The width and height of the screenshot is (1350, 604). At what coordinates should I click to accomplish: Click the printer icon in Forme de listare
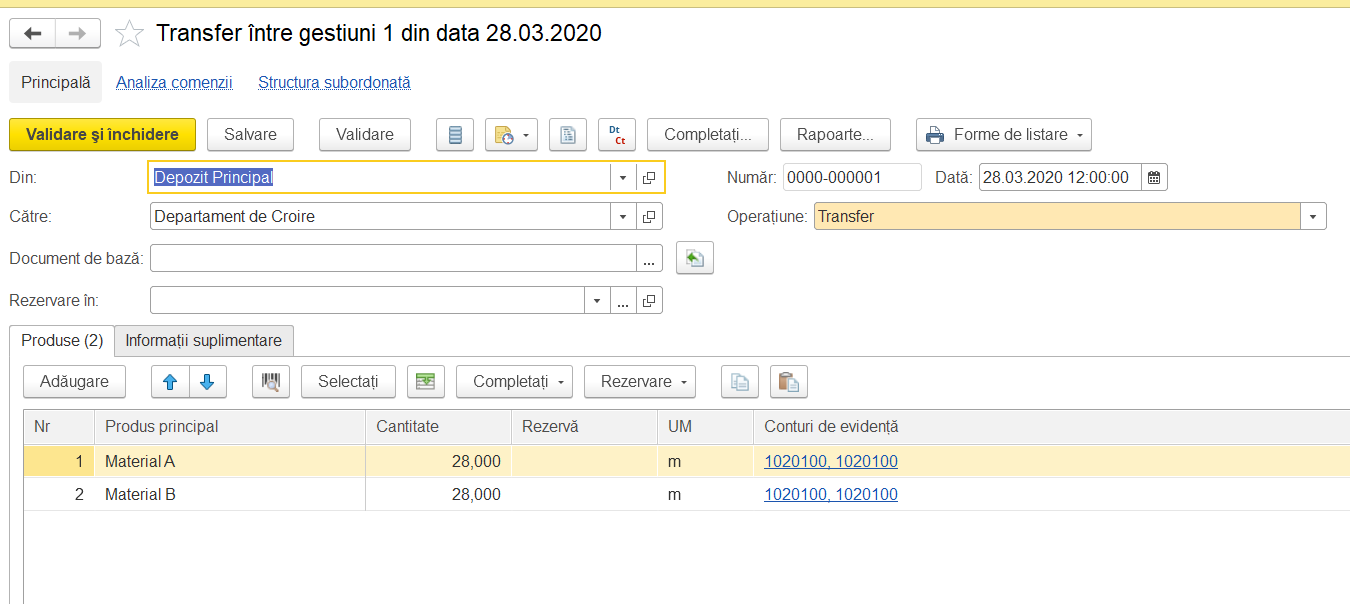(x=935, y=135)
